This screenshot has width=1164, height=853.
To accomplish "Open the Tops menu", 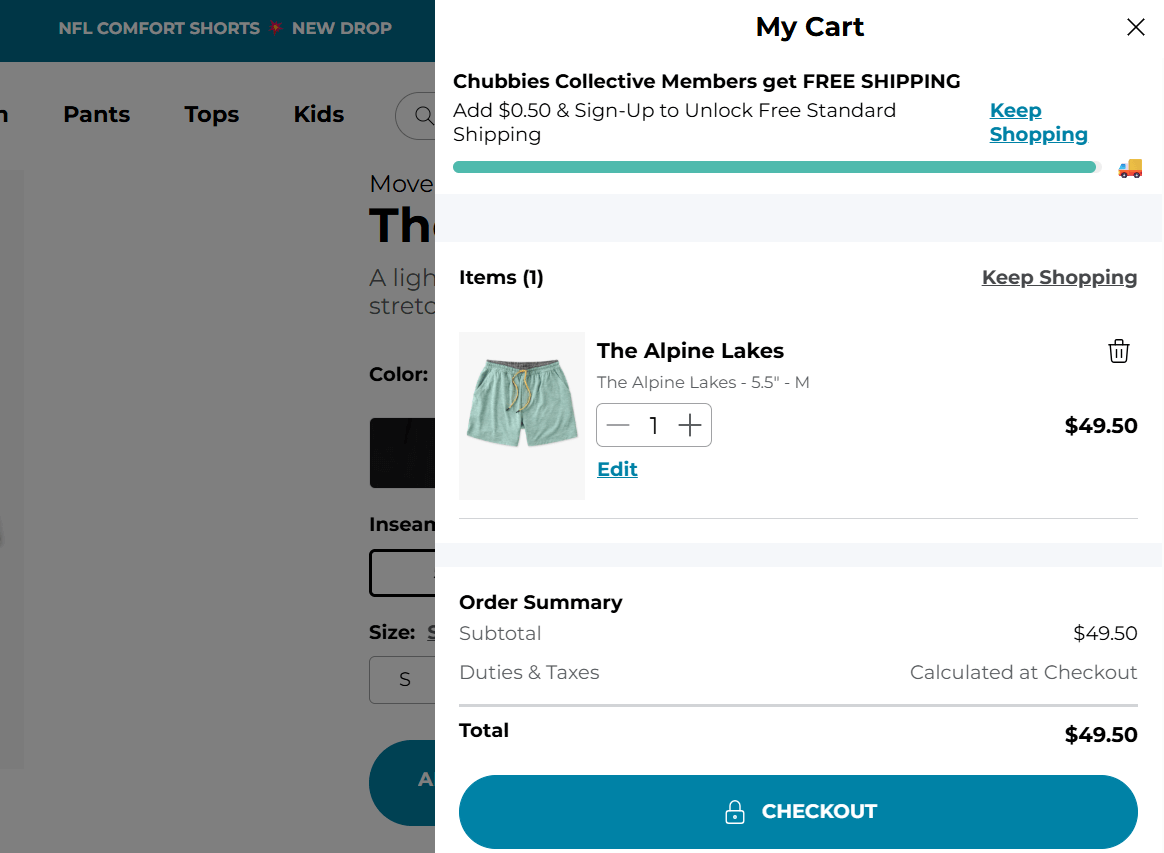I will coord(211,115).
